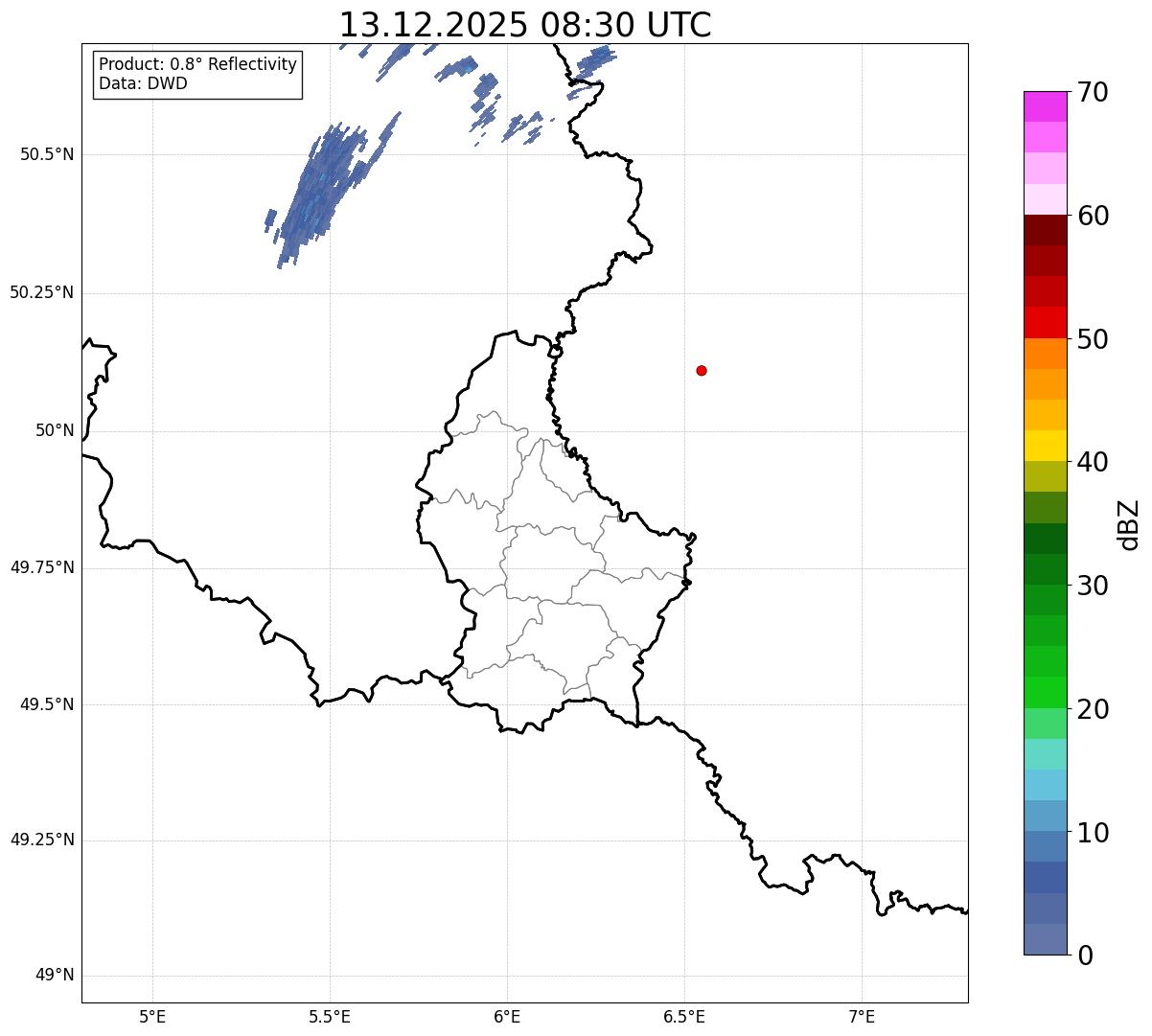Click the longitude label 5.5°E
1152x1036 pixels.
tap(330, 1016)
